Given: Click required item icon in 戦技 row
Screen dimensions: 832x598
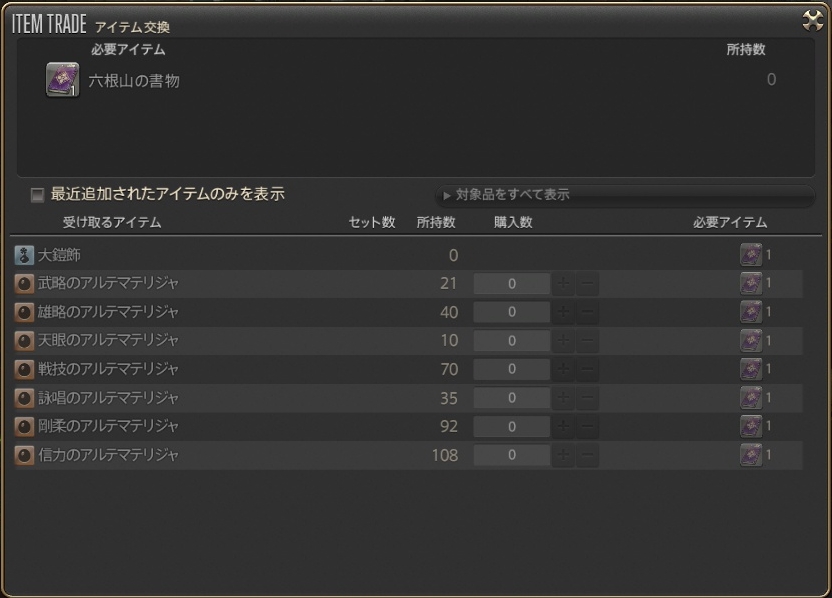Looking at the screenshot, I should (x=750, y=370).
